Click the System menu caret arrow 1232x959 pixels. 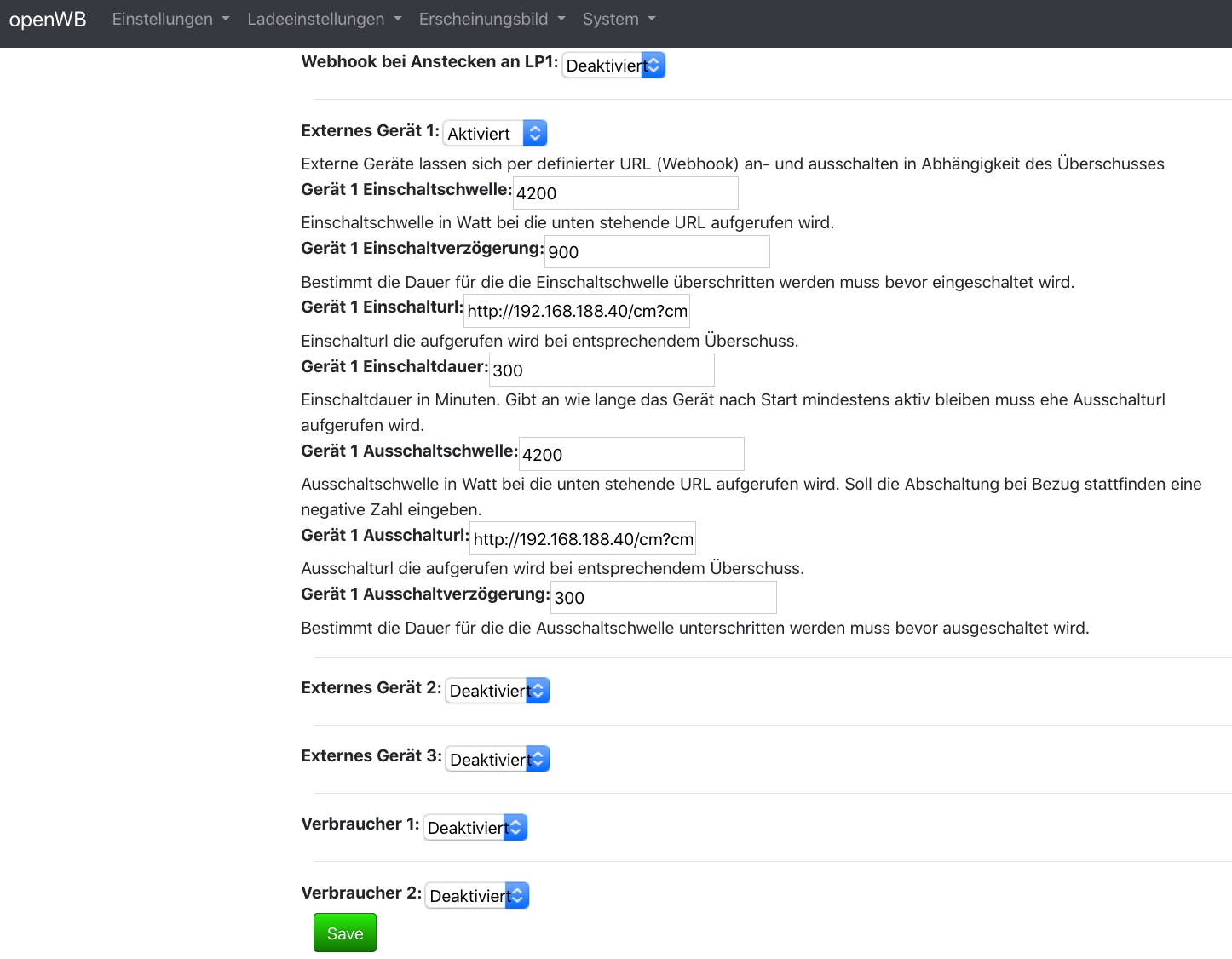(x=652, y=20)
